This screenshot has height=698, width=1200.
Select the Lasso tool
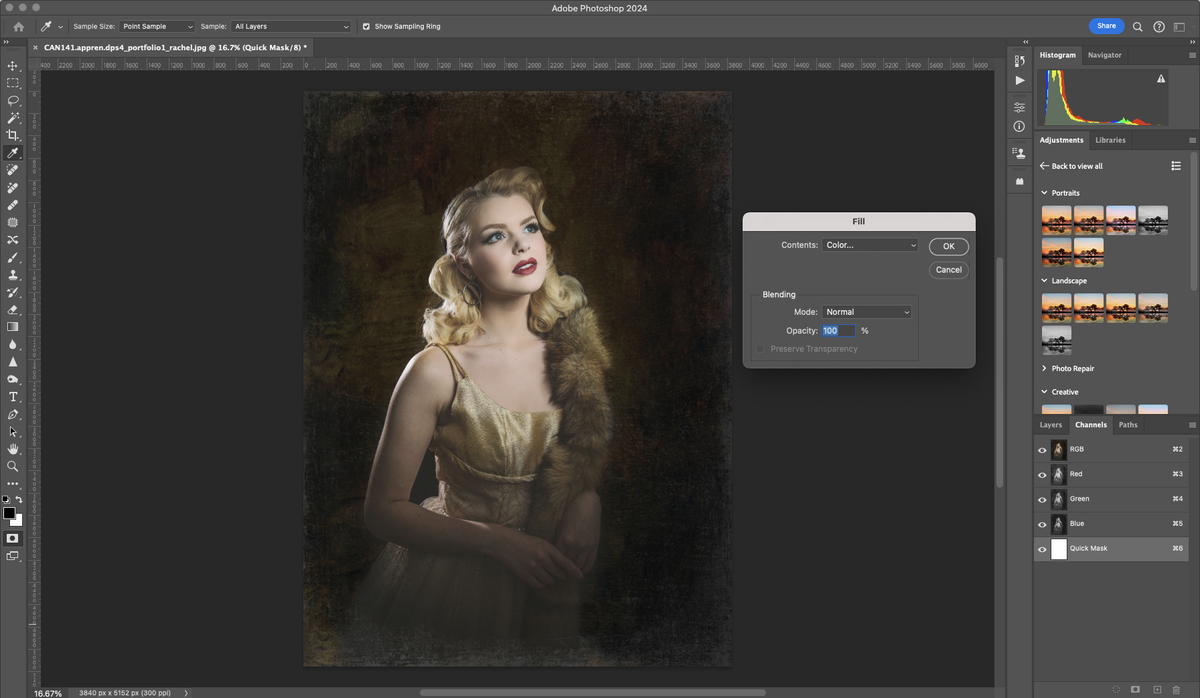[13, 101]
